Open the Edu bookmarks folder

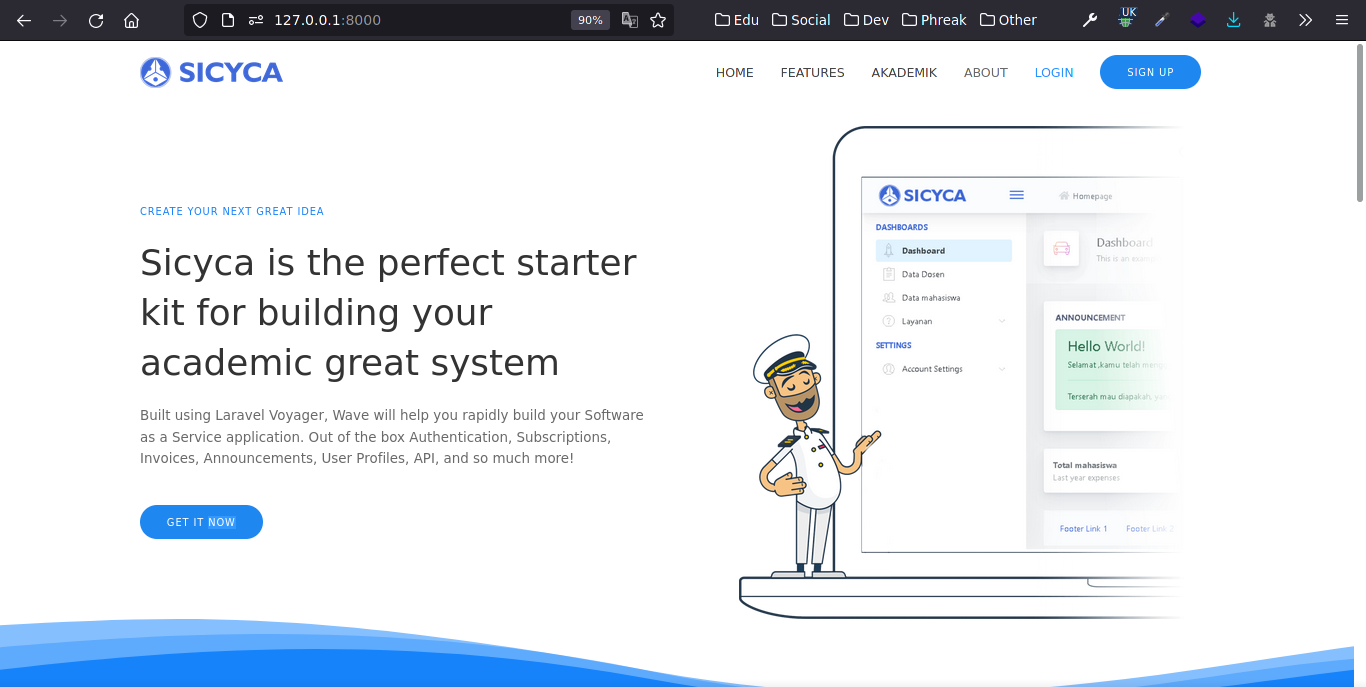coord(737,20)
